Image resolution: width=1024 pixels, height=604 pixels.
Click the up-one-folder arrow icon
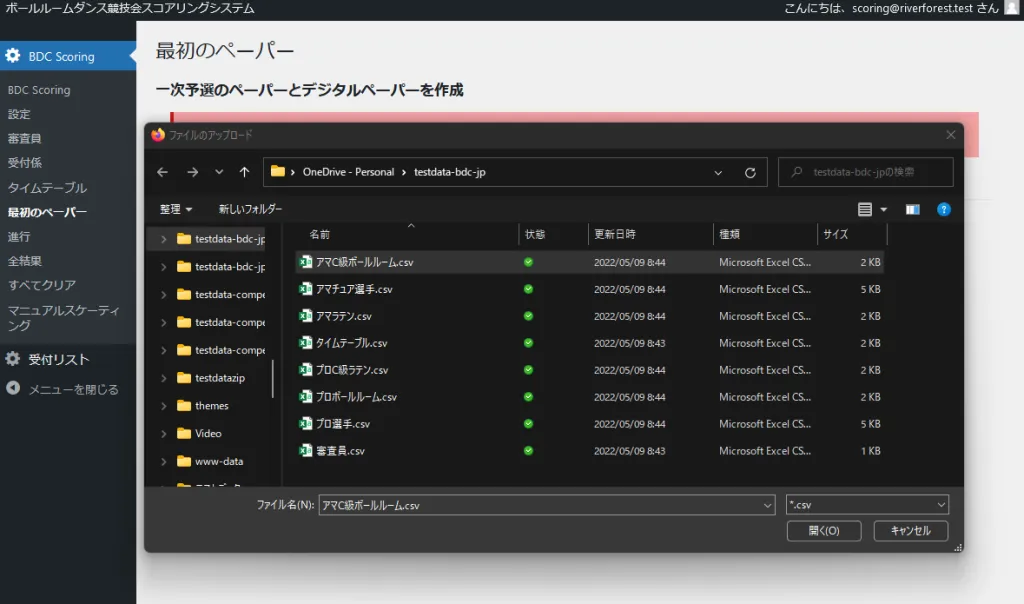245,172
